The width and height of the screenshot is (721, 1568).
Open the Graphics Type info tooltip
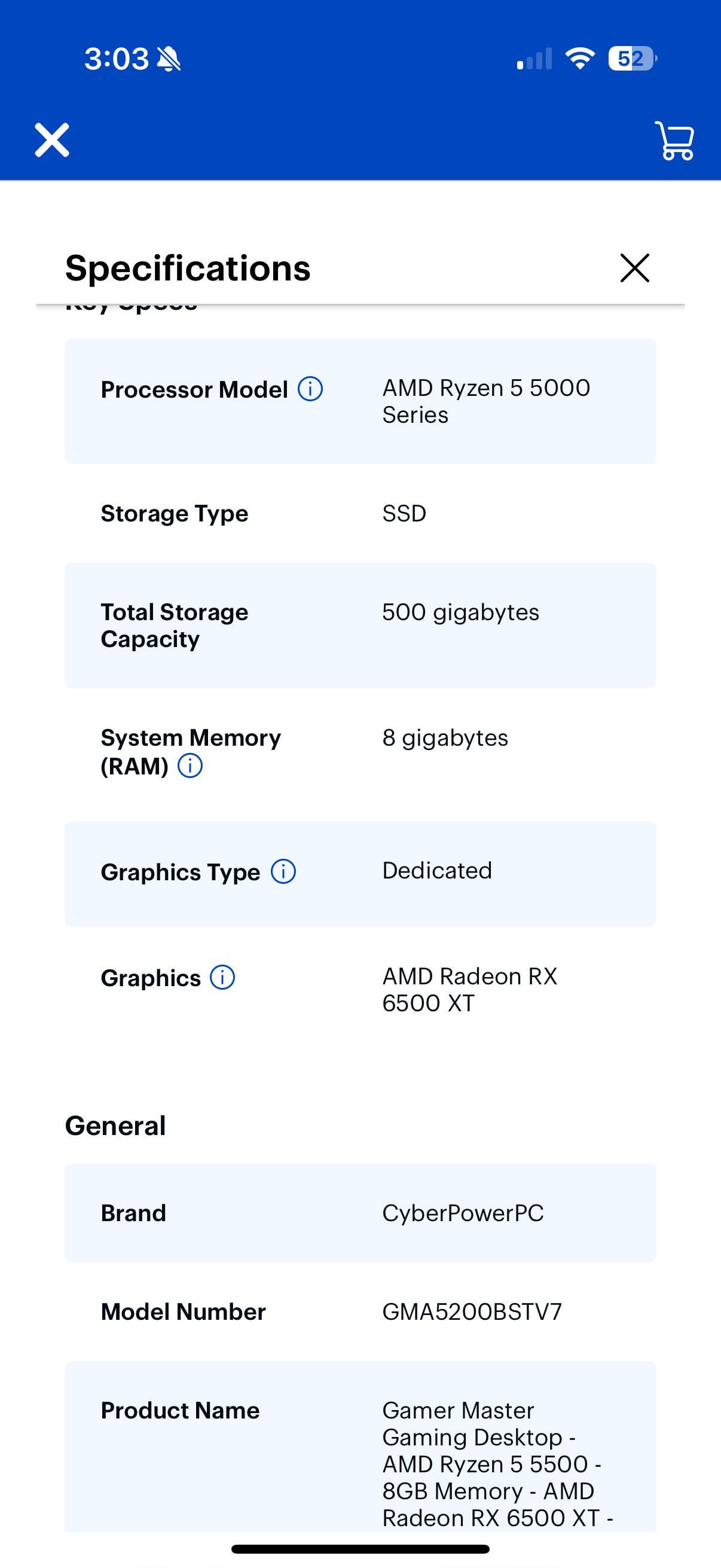pyautogui.click(x=283, y=871)
